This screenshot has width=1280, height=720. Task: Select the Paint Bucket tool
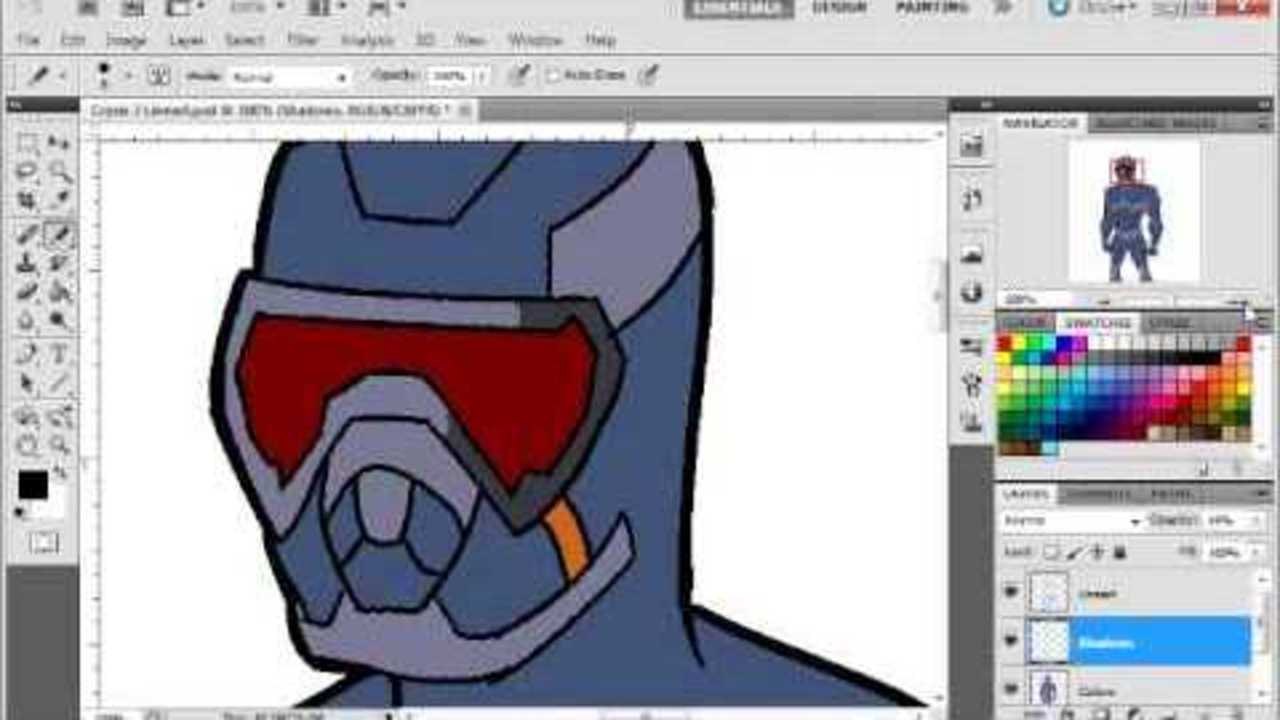[60, 292]
